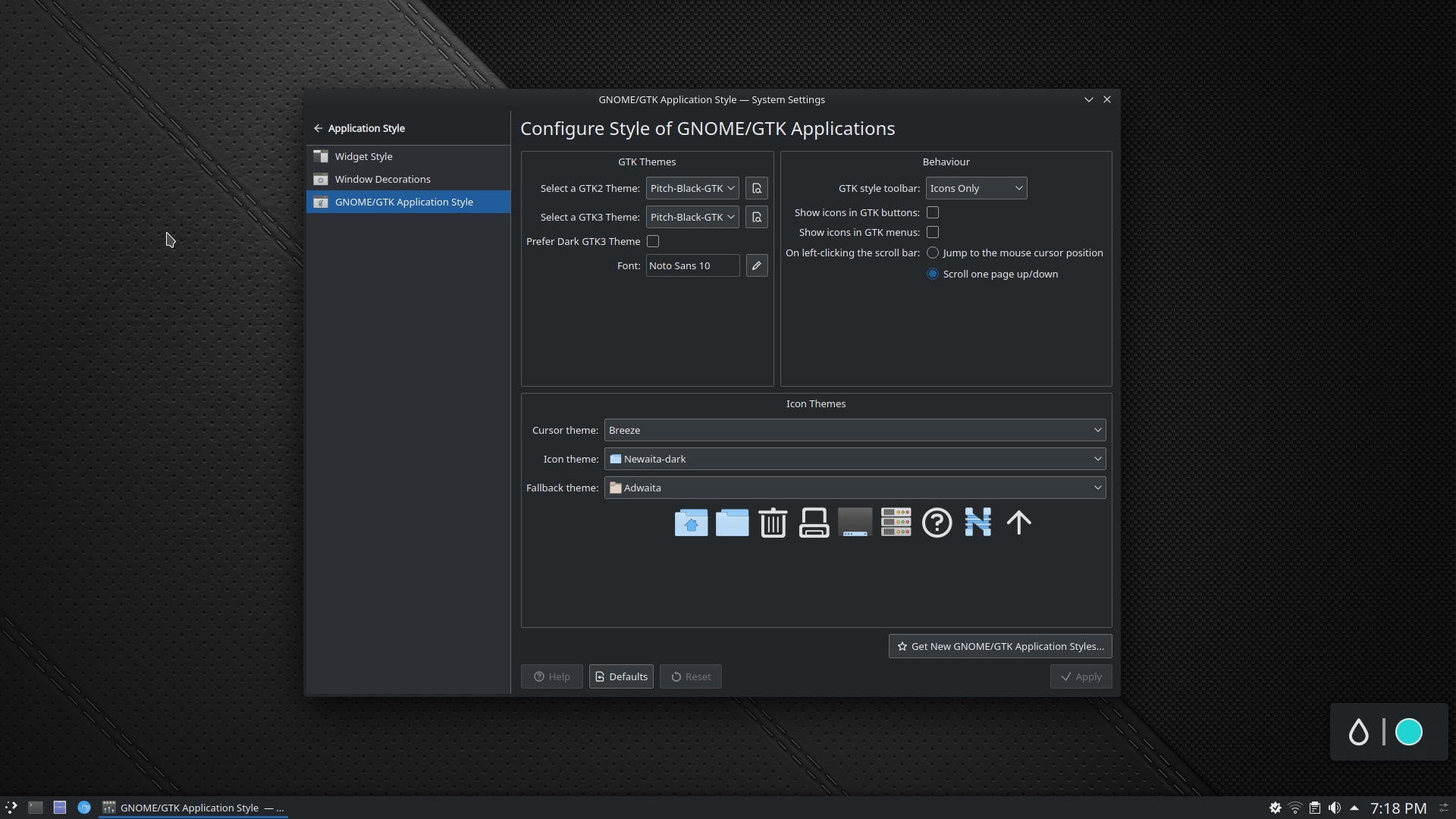
Task: Click the Defaults button
Action: pyautogui.click(x=621, y=676)
